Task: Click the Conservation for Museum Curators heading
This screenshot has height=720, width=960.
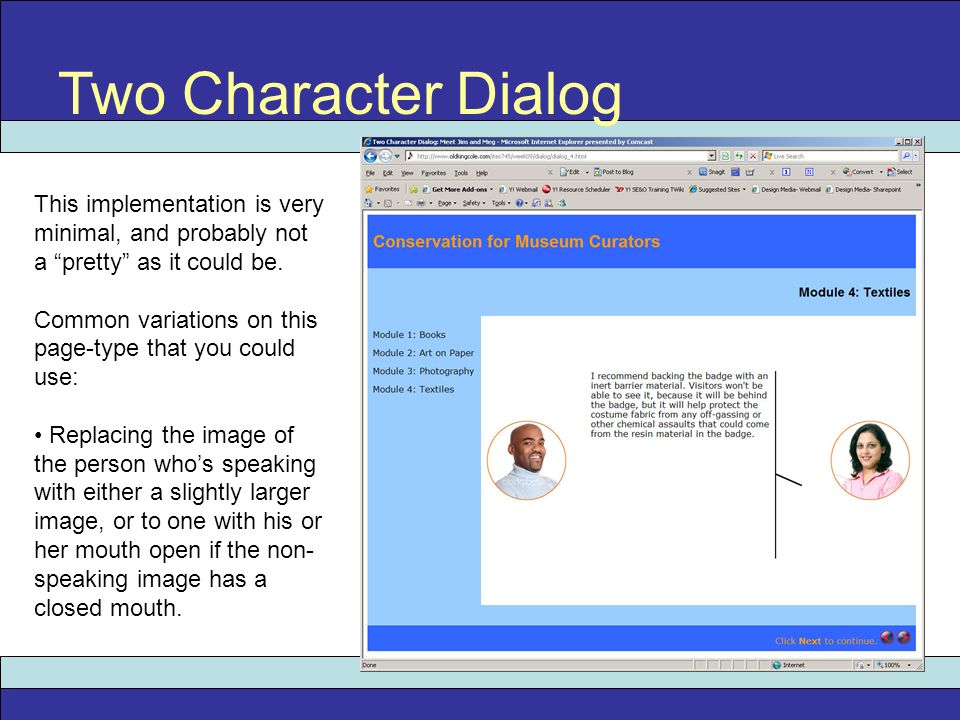Action: pyautogui.click(x=517, y=242)
